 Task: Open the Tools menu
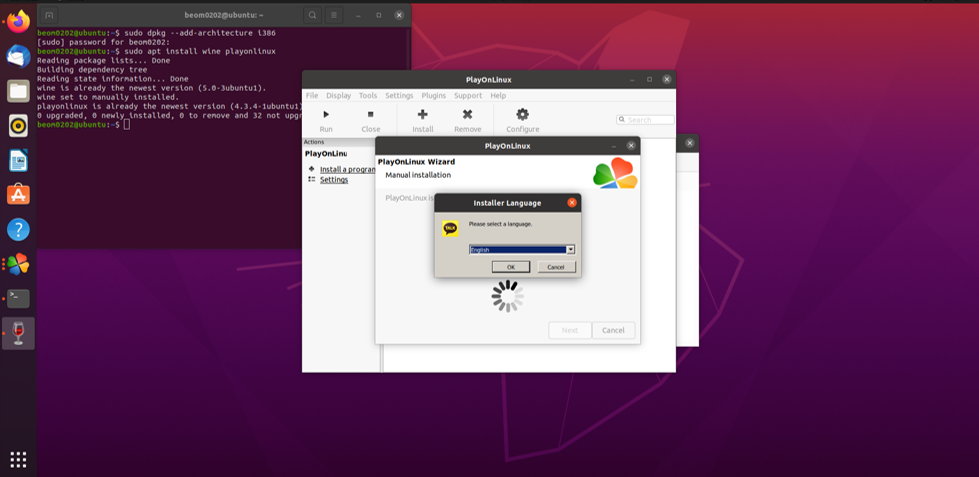pyautogui.click(x=368, y=96)
